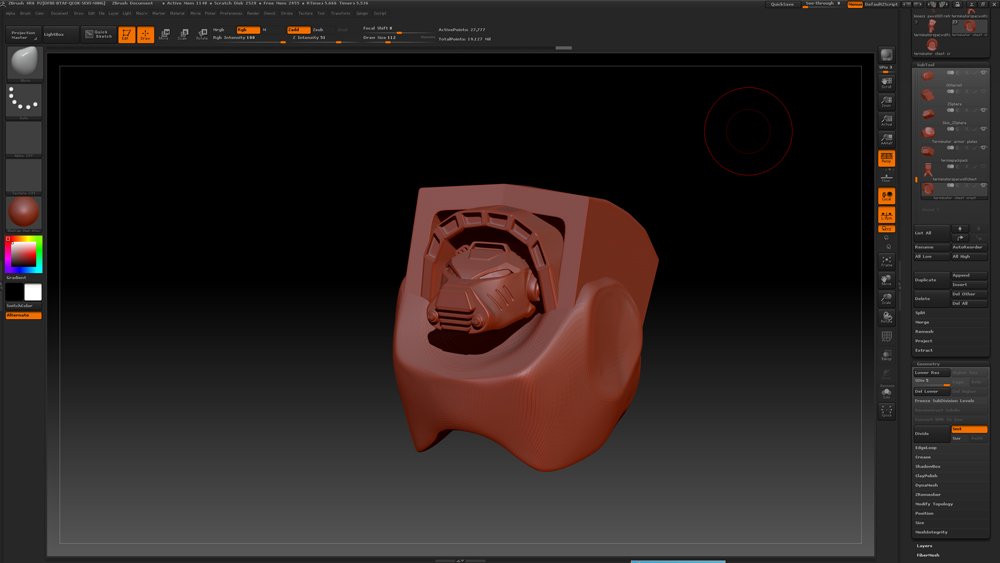Screen dimensions: 1000x563
Task: Click the red material sphere
Action: 24,212
